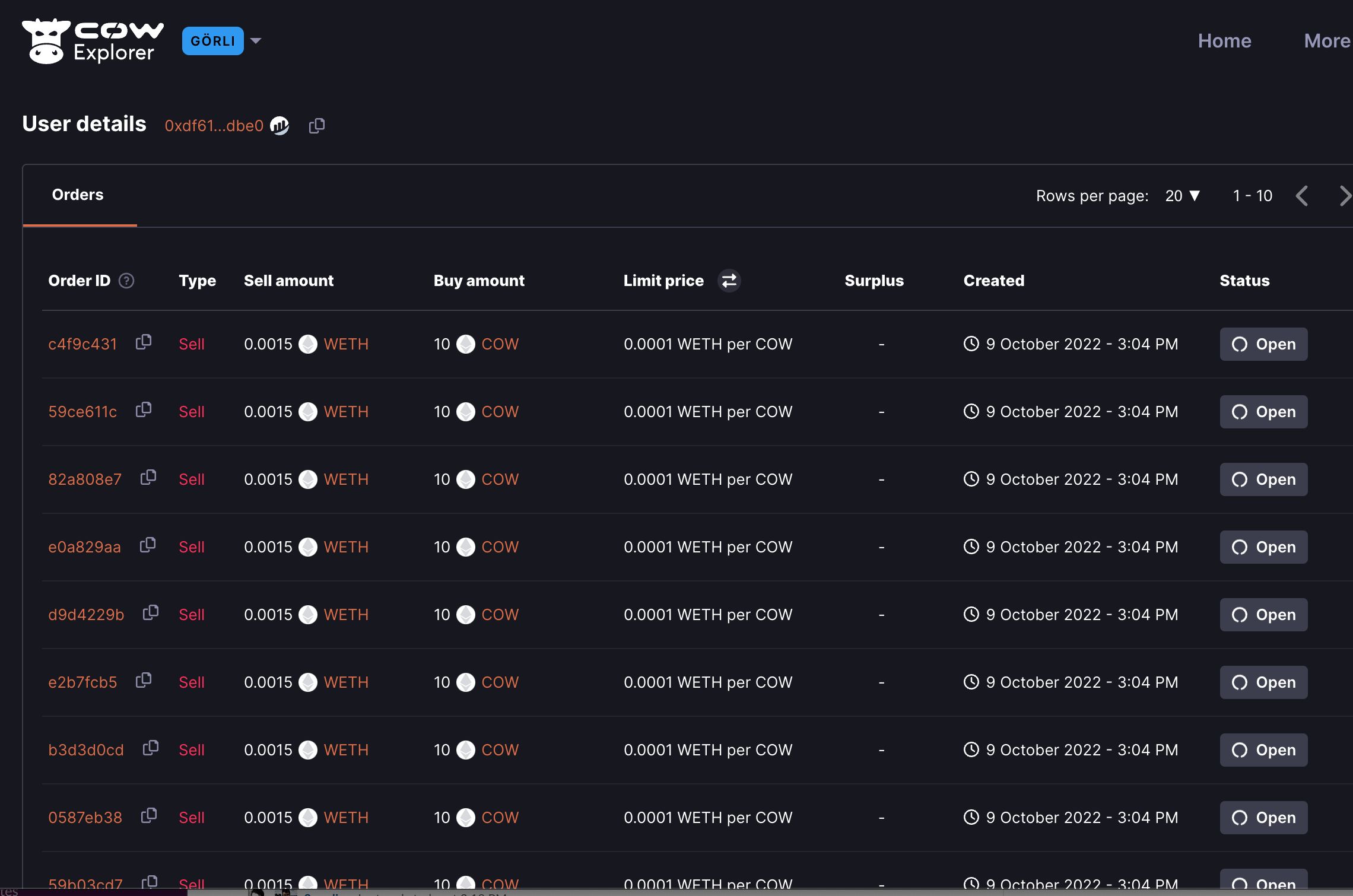This screenshot has height=896, width=1353.
Task: Click Open status of order 0587eb38
Action: coord(1263,818)
